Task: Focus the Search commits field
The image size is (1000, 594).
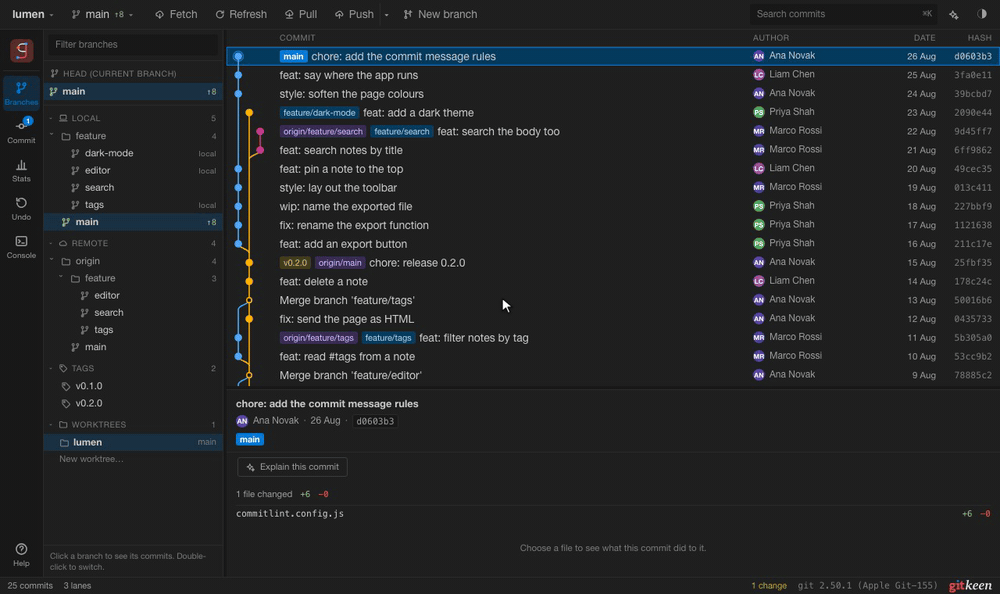Action: click(843, 14)
